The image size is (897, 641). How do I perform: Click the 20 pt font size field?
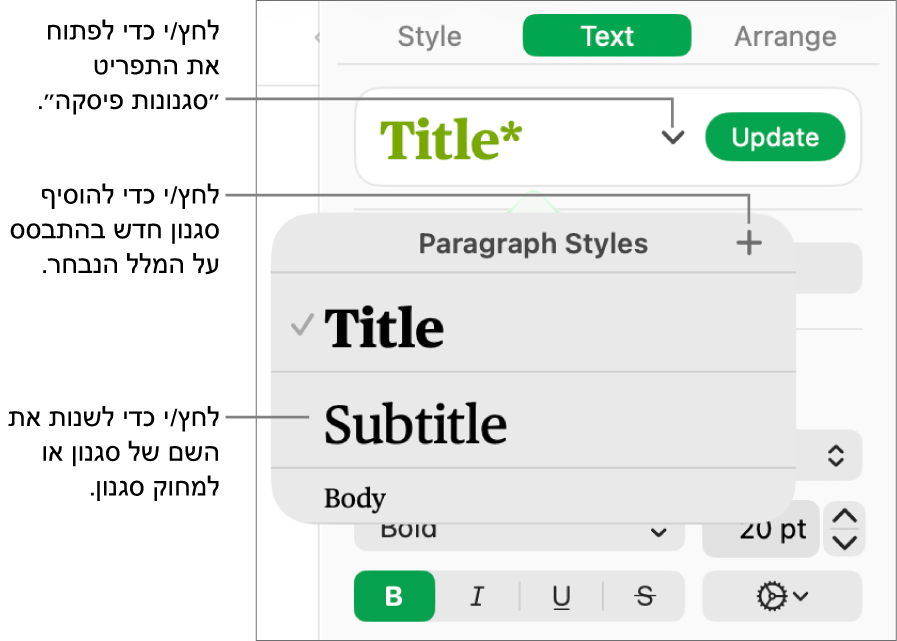point(762,532)
